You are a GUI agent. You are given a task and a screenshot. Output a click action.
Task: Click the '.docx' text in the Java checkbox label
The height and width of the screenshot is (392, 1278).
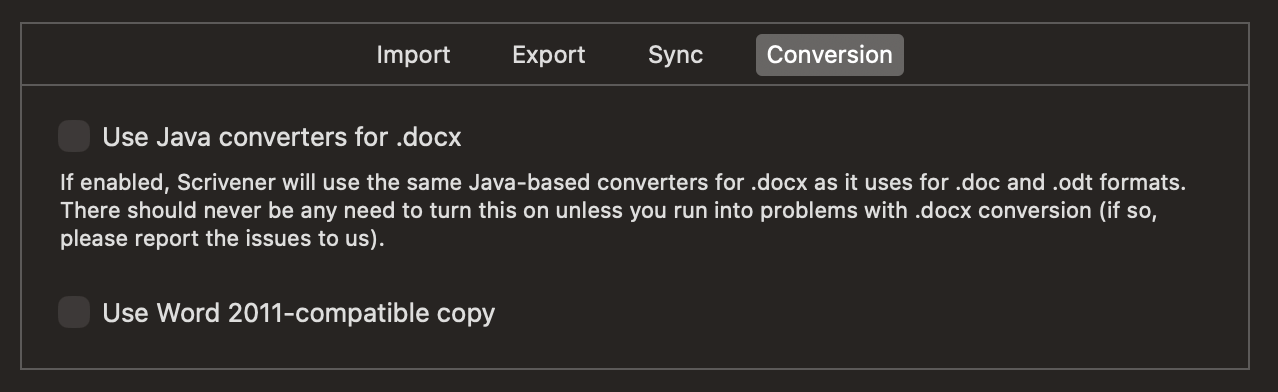[428, 137]
